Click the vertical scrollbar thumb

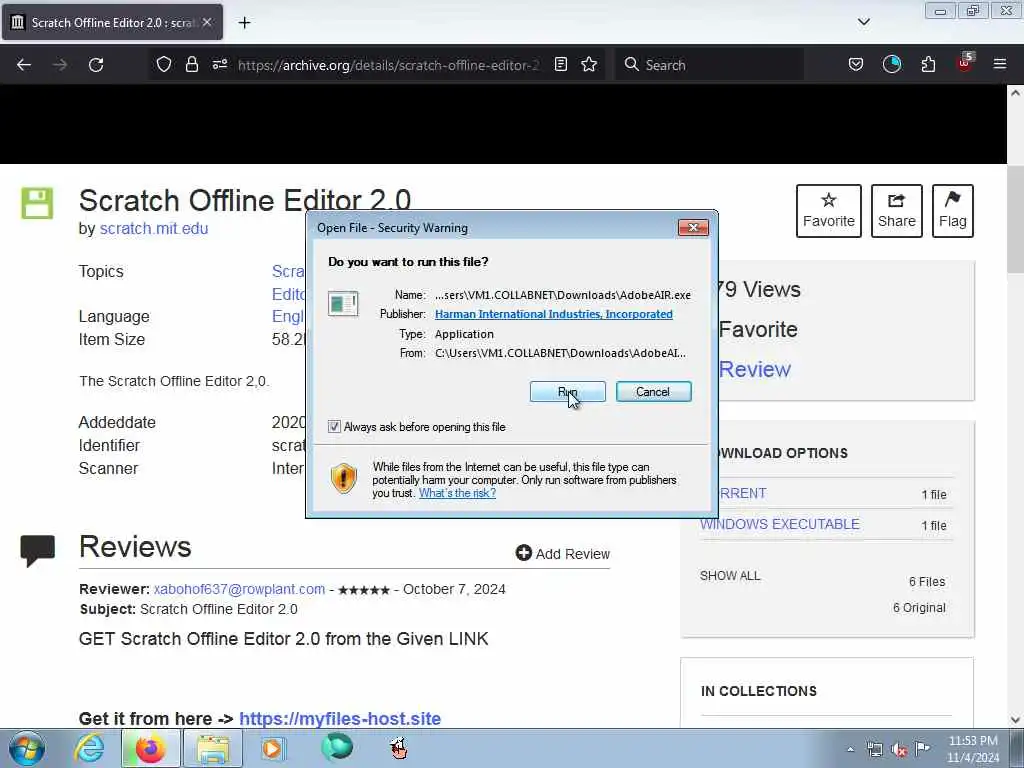tap(1015, 219)
